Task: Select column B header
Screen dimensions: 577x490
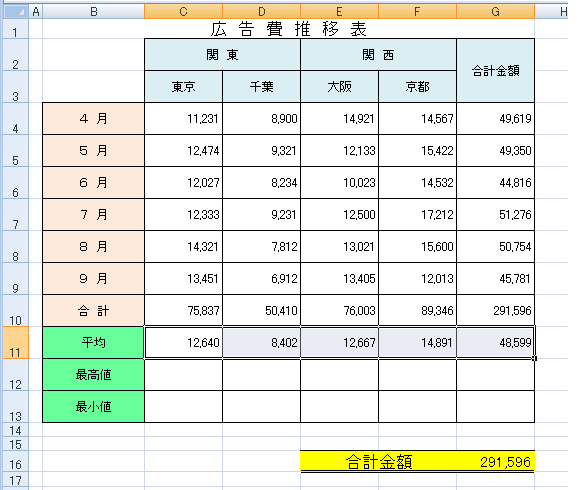Action: pyautogui.click(x=93, y=11)
